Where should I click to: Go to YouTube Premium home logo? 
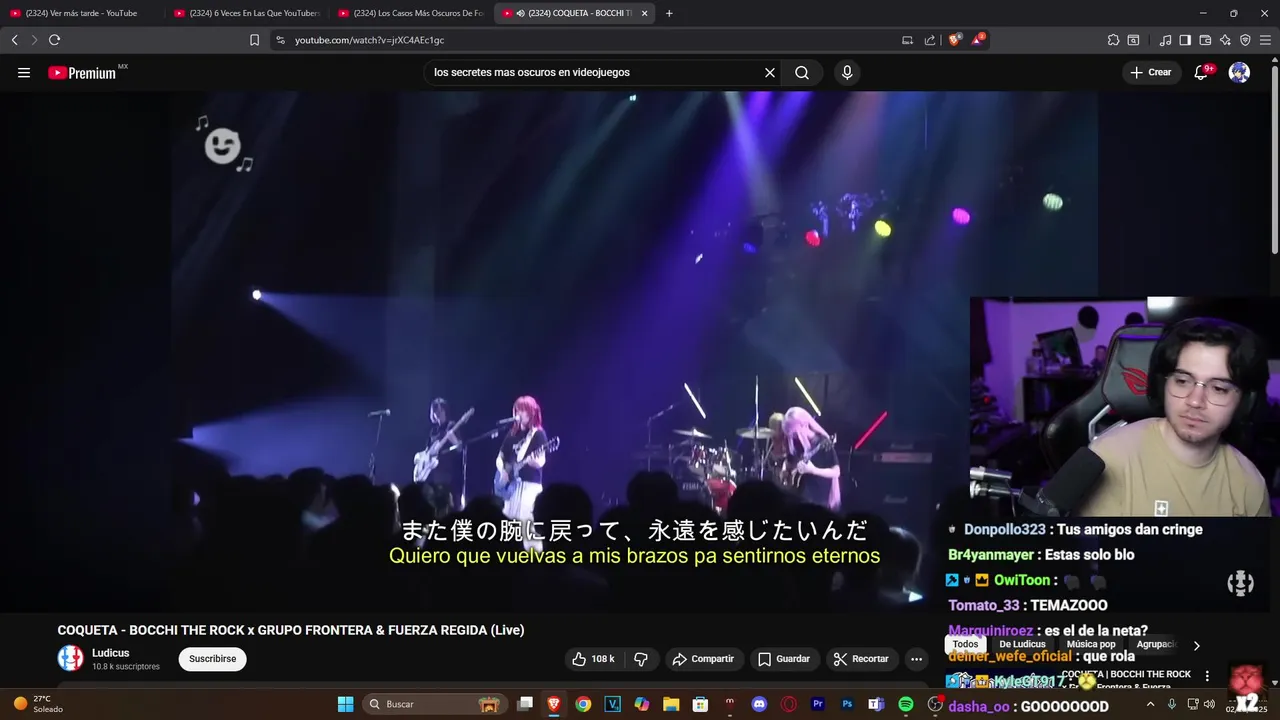tap(82, 73)
